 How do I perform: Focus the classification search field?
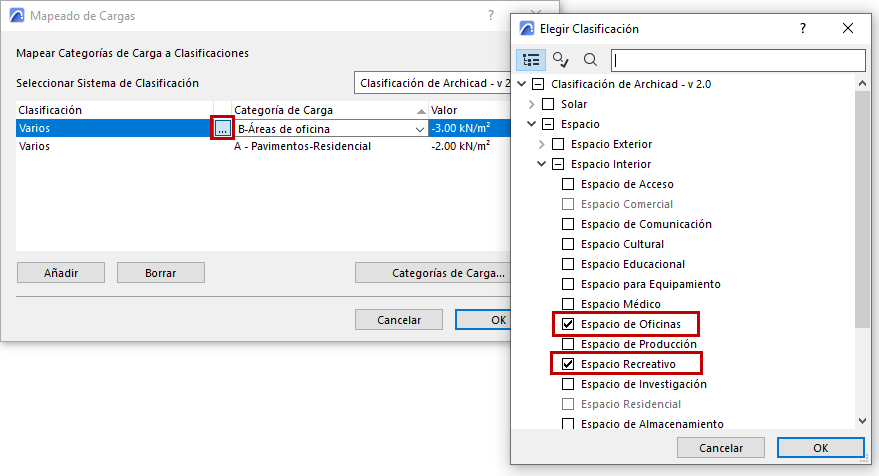tap(738, 60)
